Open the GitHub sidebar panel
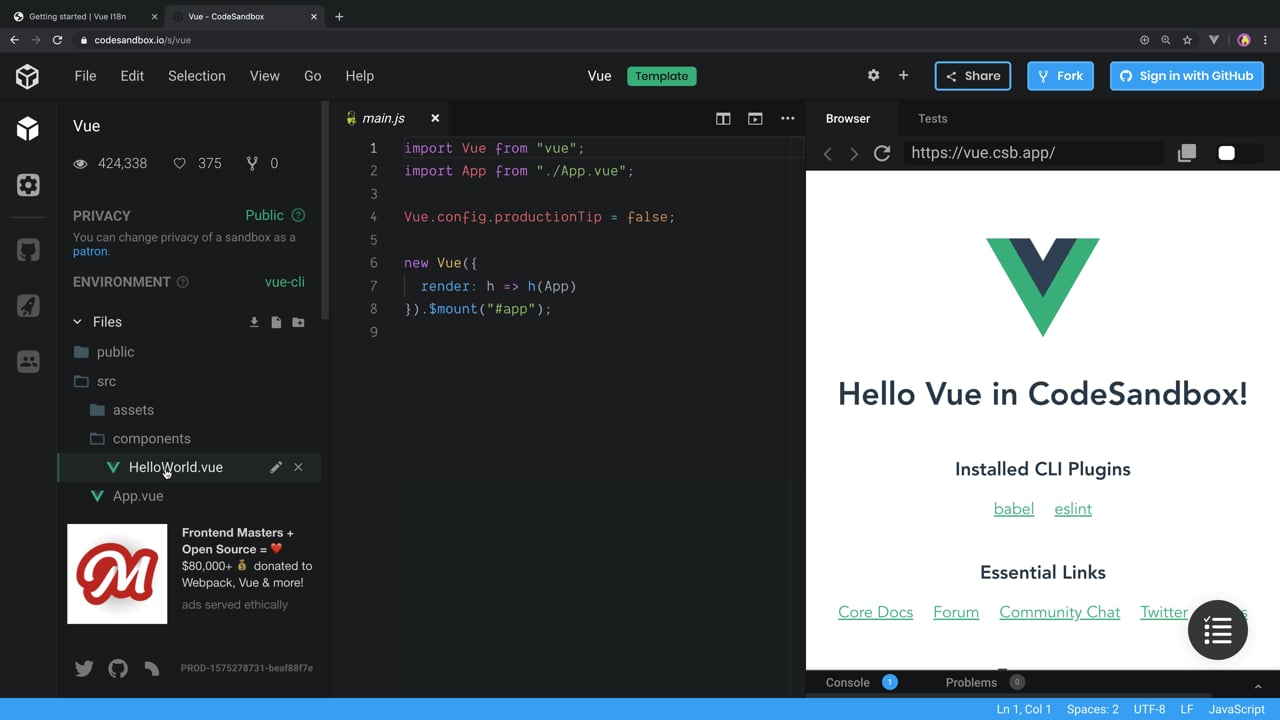 click(28, 250)
